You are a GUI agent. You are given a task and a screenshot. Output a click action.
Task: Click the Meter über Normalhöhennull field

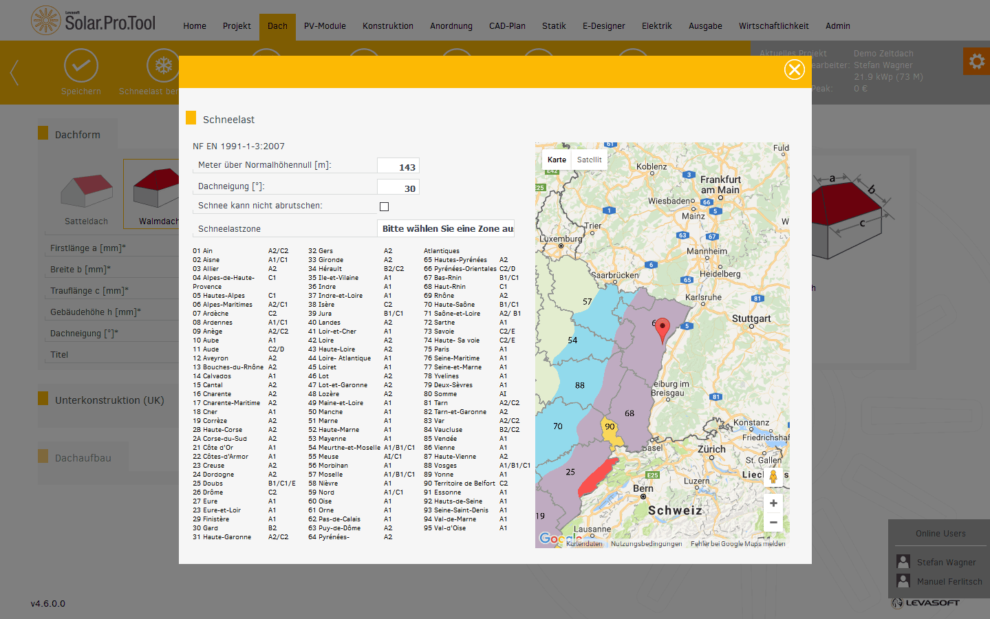point(398,167)
